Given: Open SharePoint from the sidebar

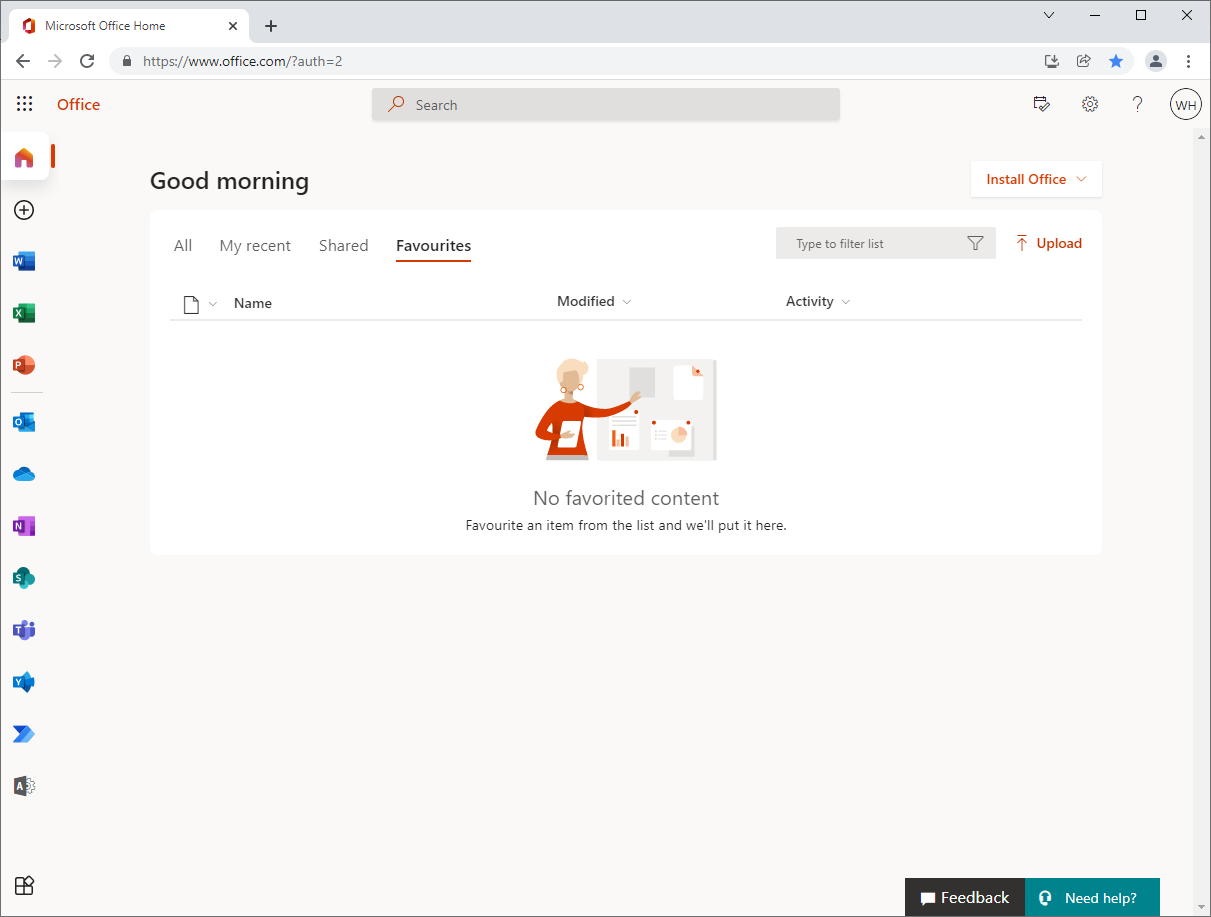Looking at the screenshot, I should 24,578.
